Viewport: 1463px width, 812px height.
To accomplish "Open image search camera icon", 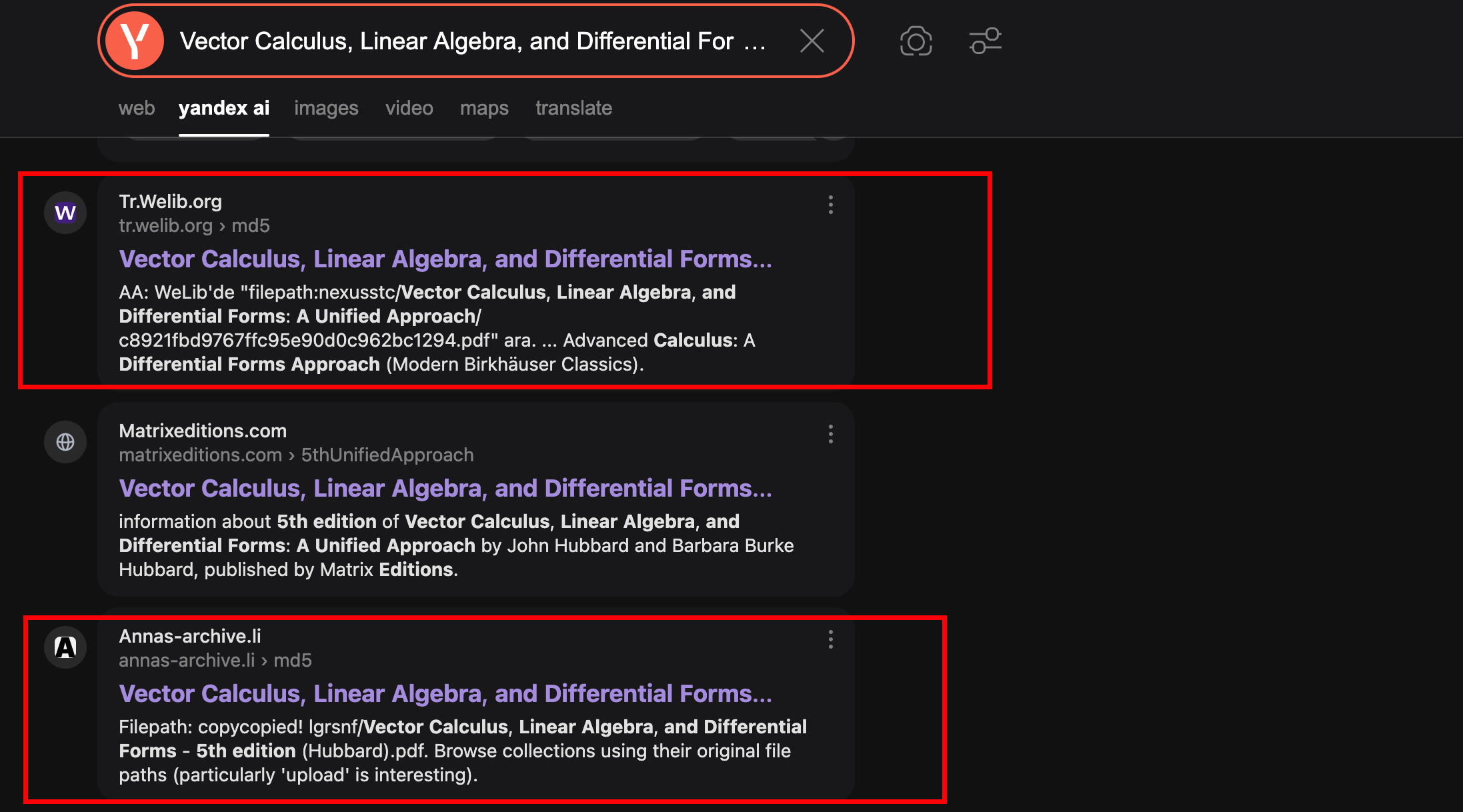I will (x=916, y=41).
